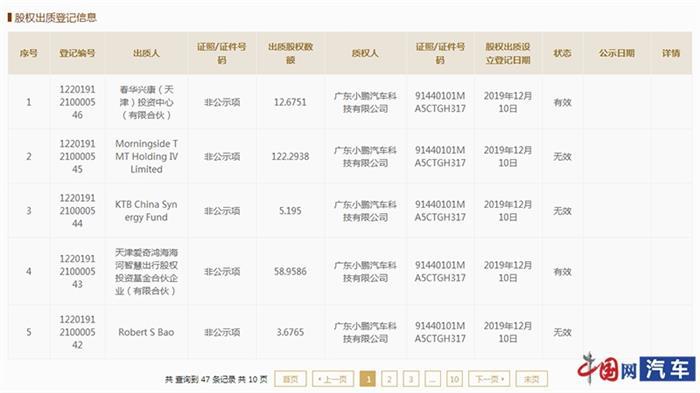
Task: Click registration number ending in 44
Action: point(77,211)
